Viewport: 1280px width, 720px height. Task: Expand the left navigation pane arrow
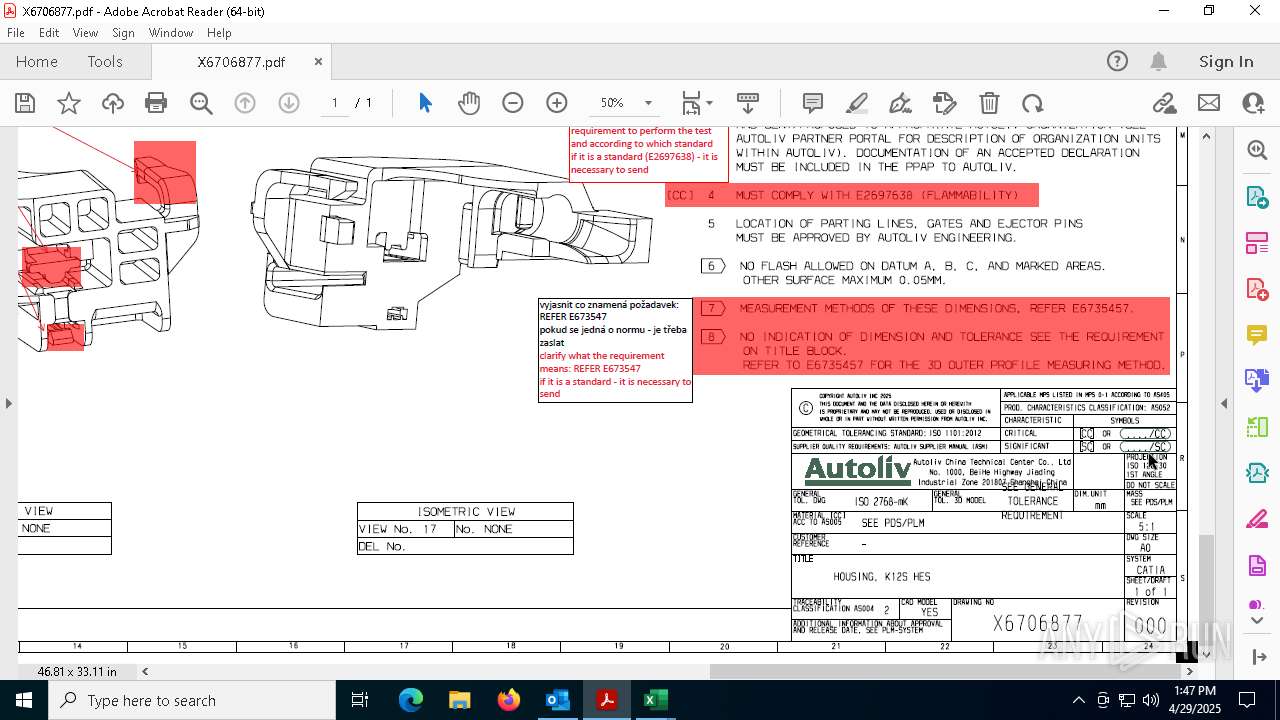tap(8, 403)
